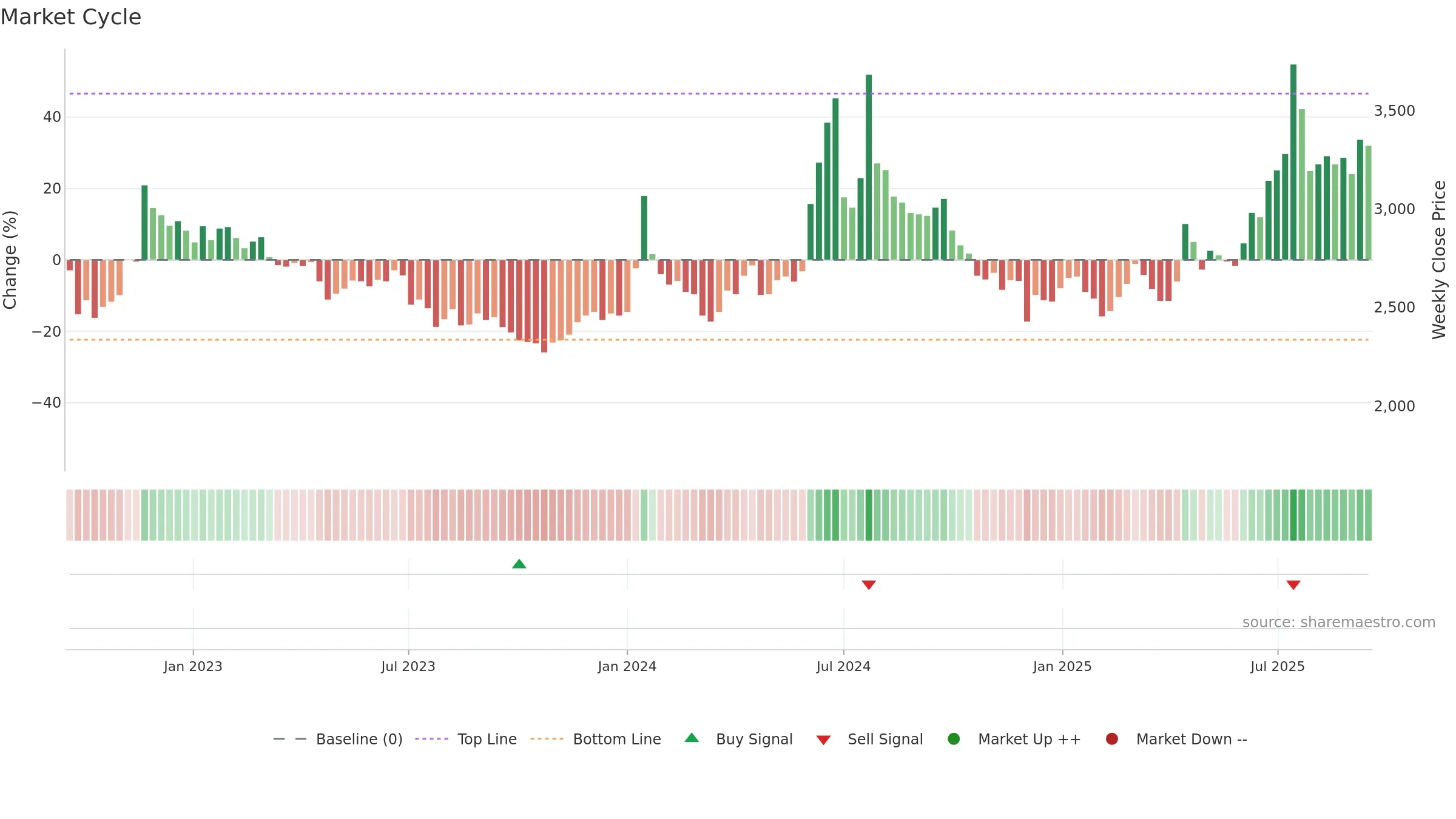Click the Jul 2025 axis label
The image size is (1456, 819).
tap(1278, 667)
